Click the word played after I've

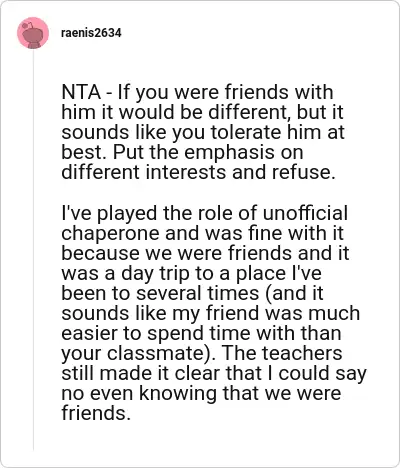click(x=126, y=214)
